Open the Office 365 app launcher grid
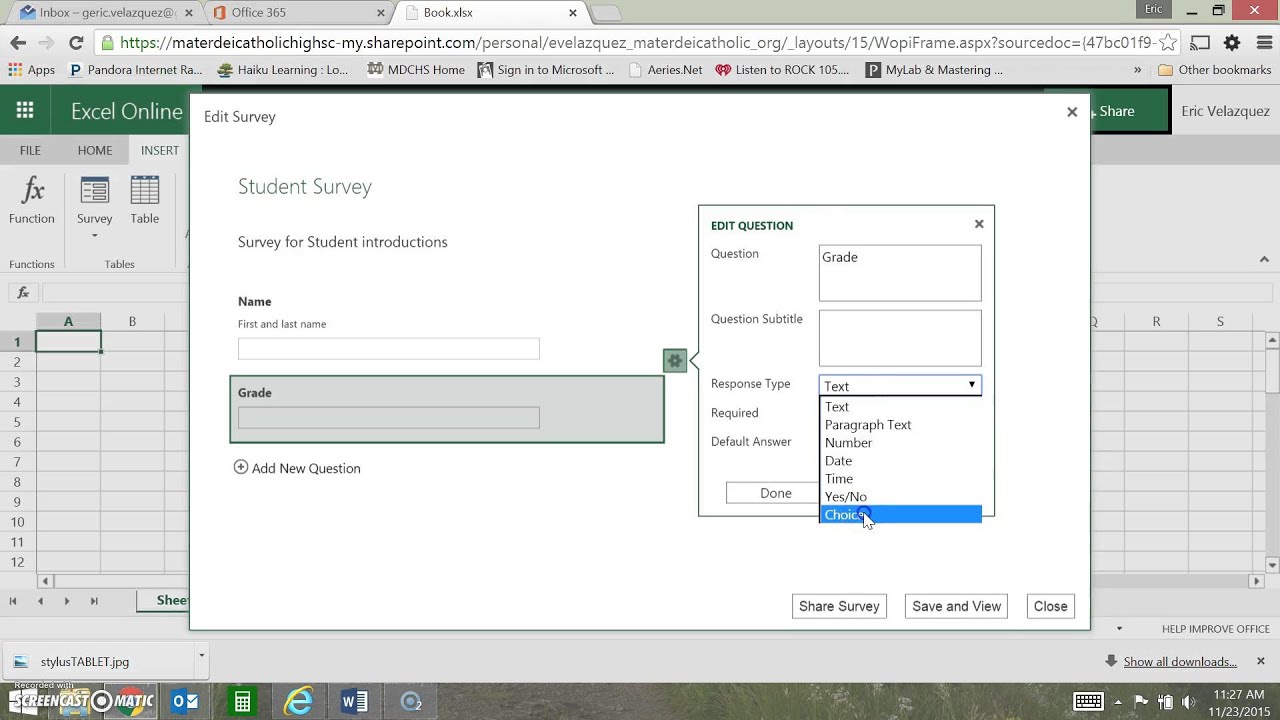The width and height of the screenshot is (1280, 720). tap(25, 111)
